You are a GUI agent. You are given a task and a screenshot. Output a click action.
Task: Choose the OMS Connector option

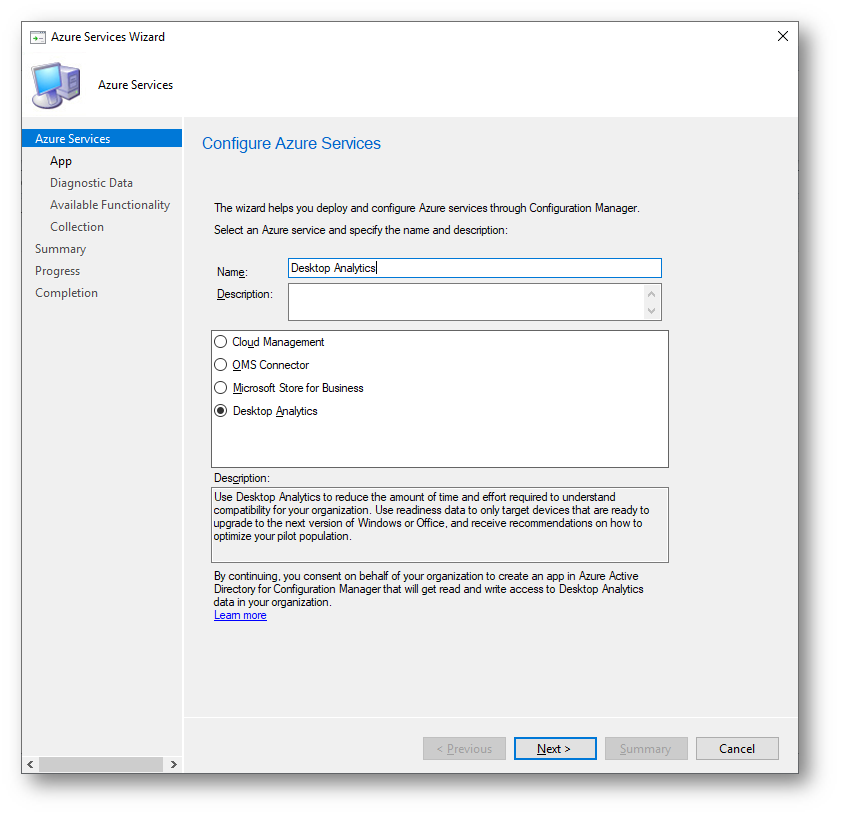click(x=220, y=365)
